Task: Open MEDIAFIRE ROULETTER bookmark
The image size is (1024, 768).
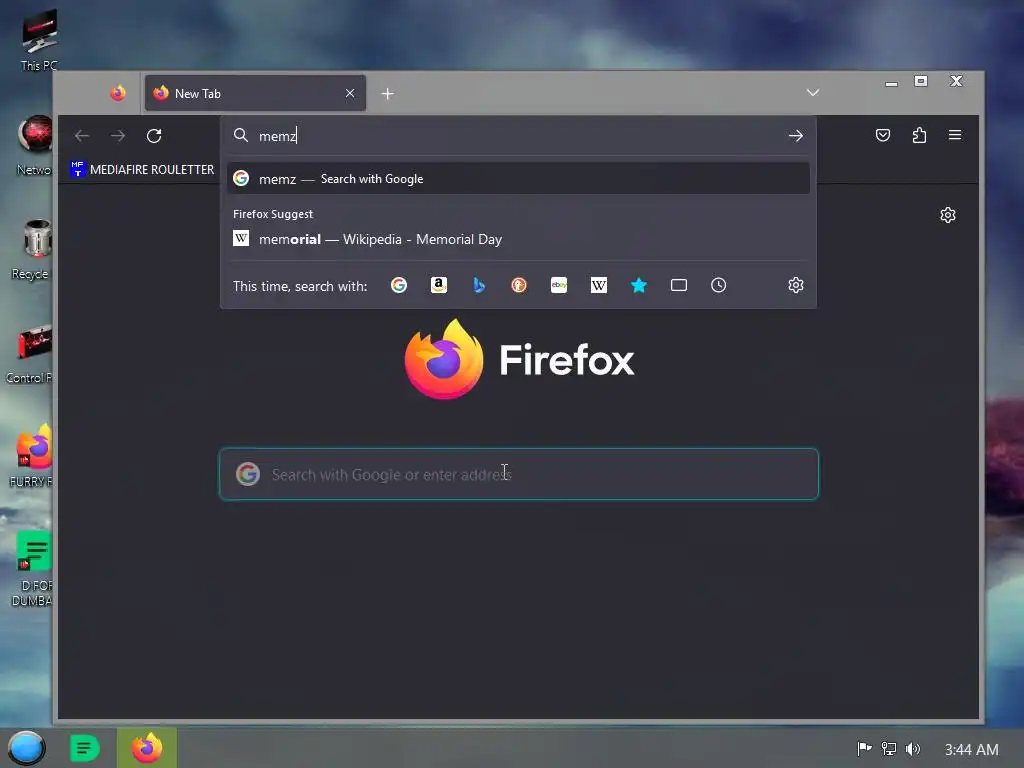Action: click(x=142, y=169)
